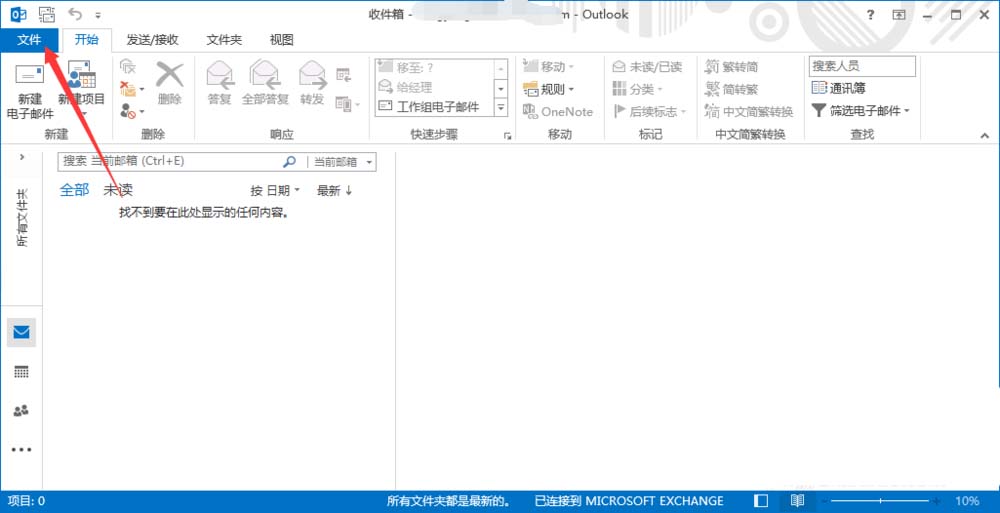Click the Reply All (全部答复) icon

pos(265,76)
